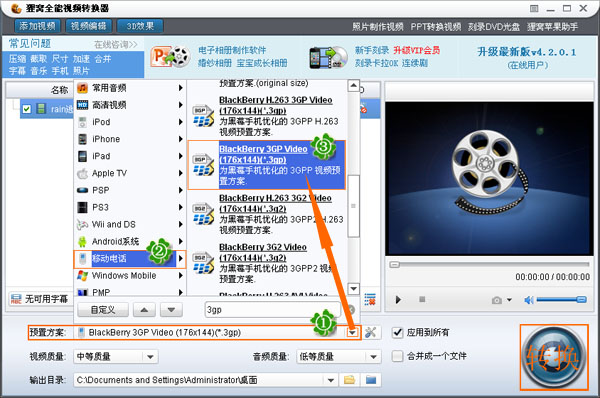Open snapshot options dropdown arrow
600x398 pixels.
[x=509, y=300]
